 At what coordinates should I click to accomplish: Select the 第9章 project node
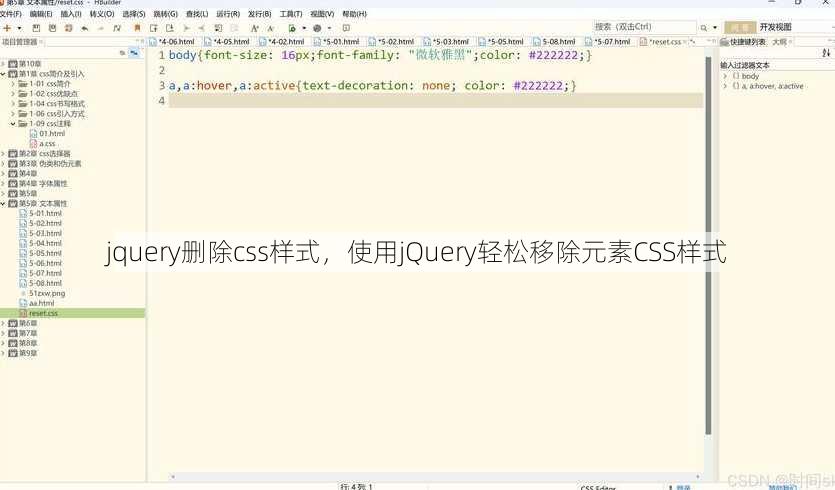click(x=28, y=353)
